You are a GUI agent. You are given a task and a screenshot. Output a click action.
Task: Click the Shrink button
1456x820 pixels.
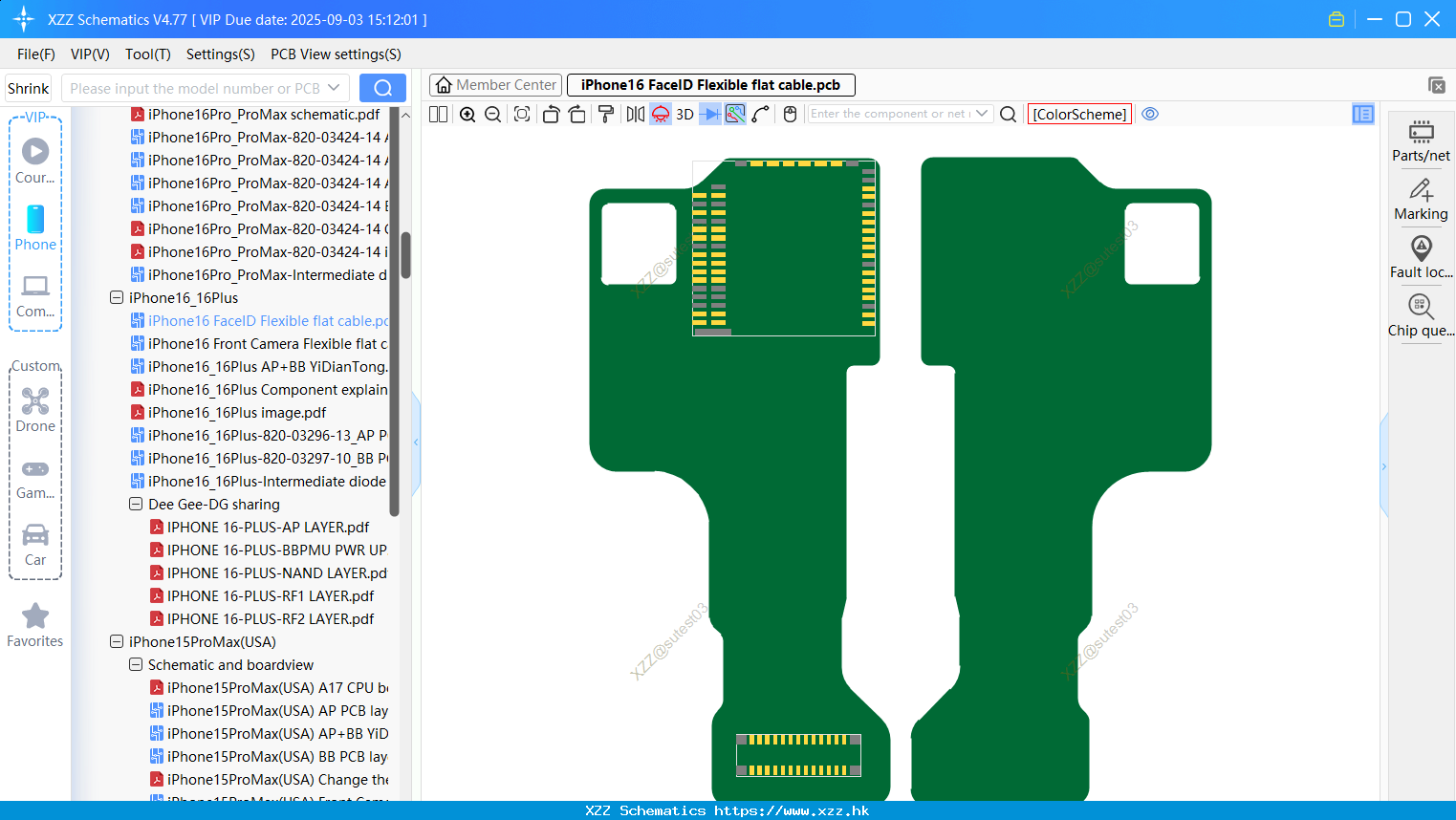pos(28,88)
